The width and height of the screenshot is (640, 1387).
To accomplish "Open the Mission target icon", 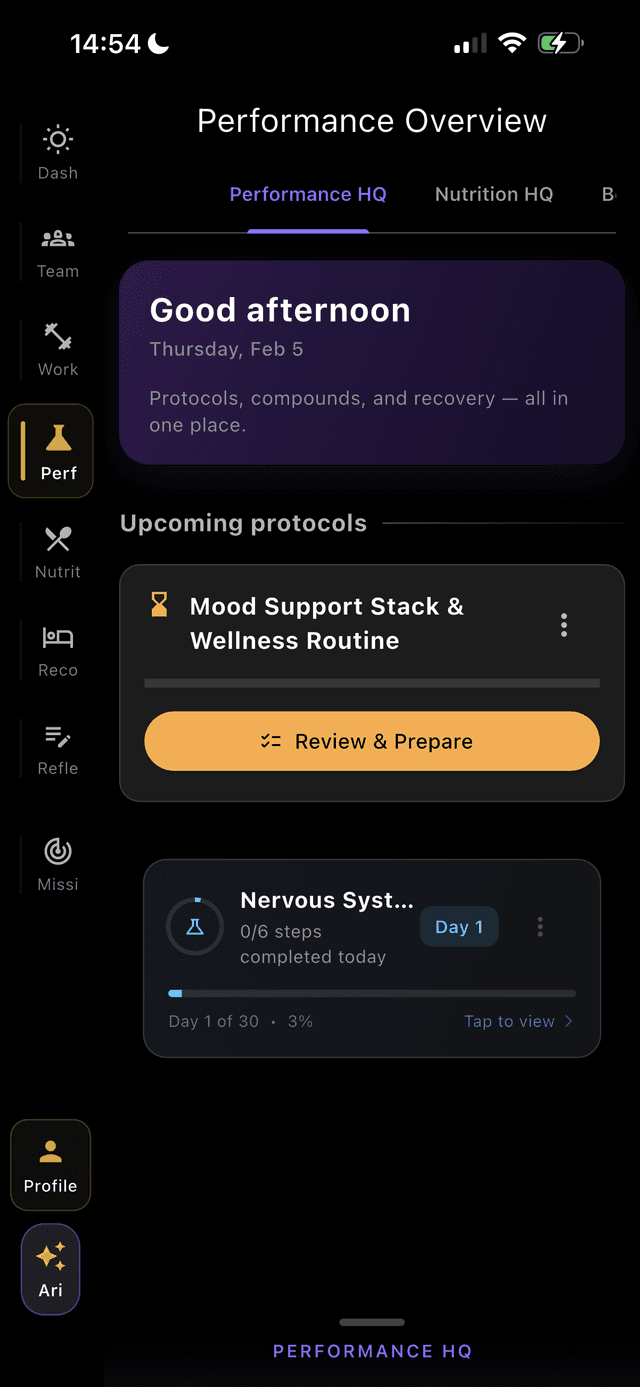I will 58,851.
